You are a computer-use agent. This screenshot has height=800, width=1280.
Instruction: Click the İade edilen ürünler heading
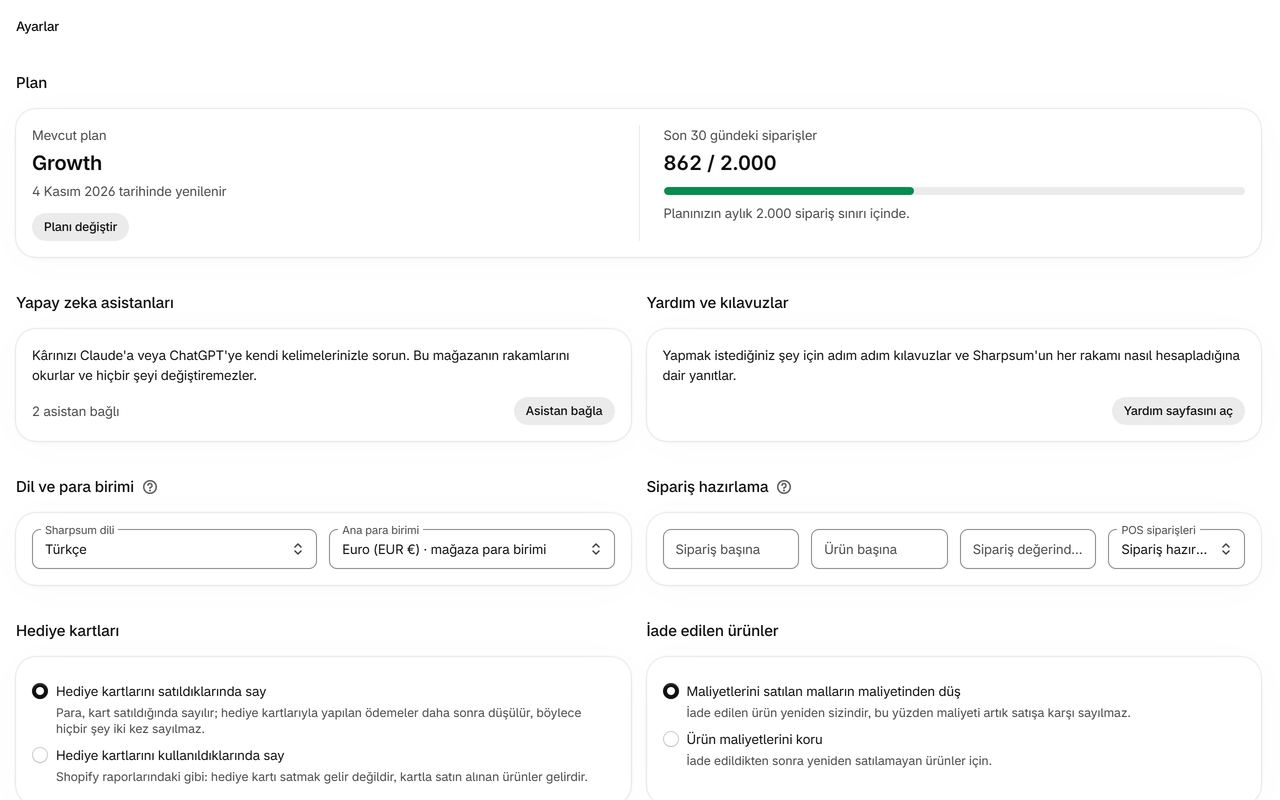[x=713, y=631]
